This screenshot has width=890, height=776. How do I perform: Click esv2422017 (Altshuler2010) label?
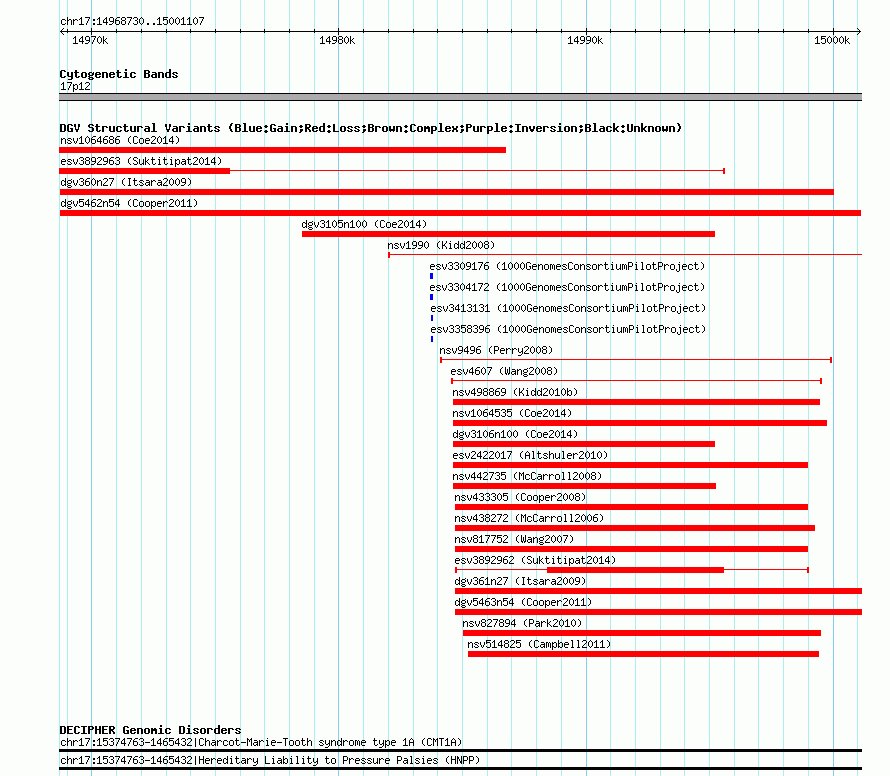[530, 455]
